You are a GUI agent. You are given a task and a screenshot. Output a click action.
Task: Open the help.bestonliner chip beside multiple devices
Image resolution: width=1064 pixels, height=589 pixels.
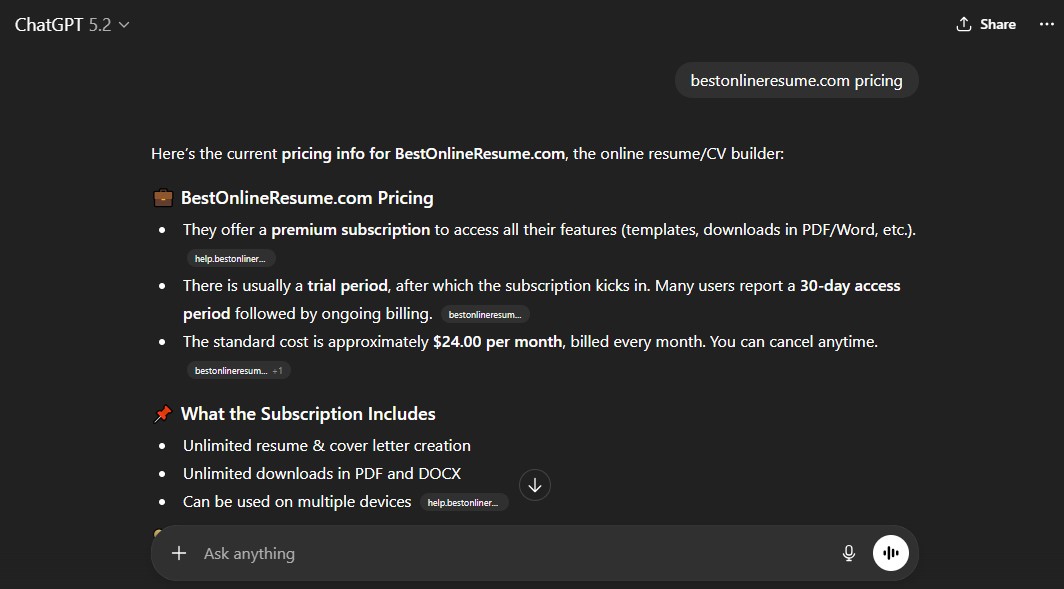[464, 502]
